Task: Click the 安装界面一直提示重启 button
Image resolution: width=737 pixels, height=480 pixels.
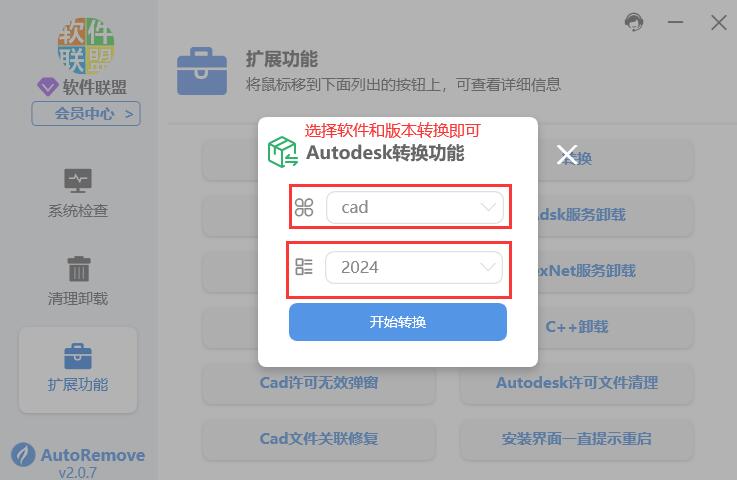Action: click(x=577, y=439)
